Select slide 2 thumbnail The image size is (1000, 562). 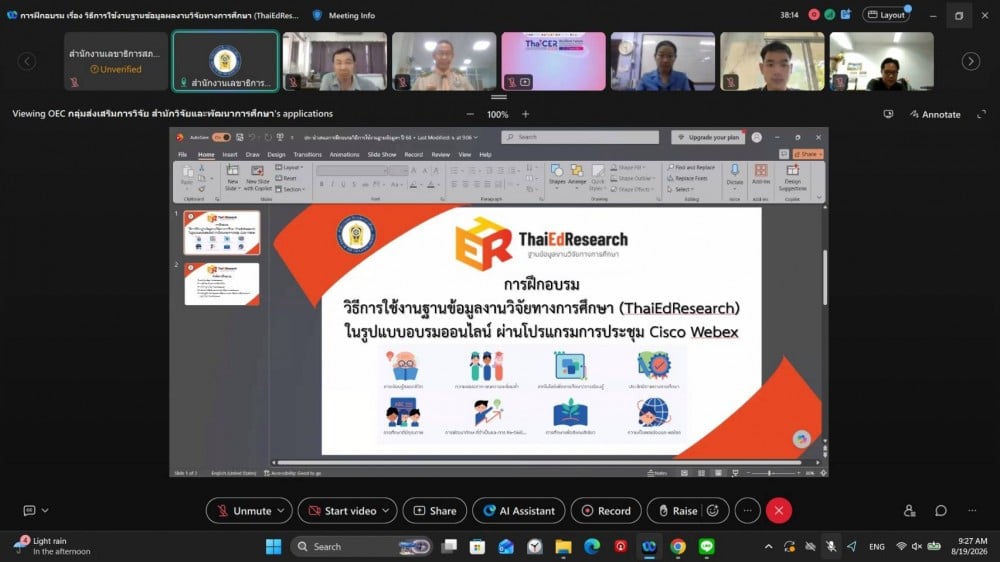222,284
